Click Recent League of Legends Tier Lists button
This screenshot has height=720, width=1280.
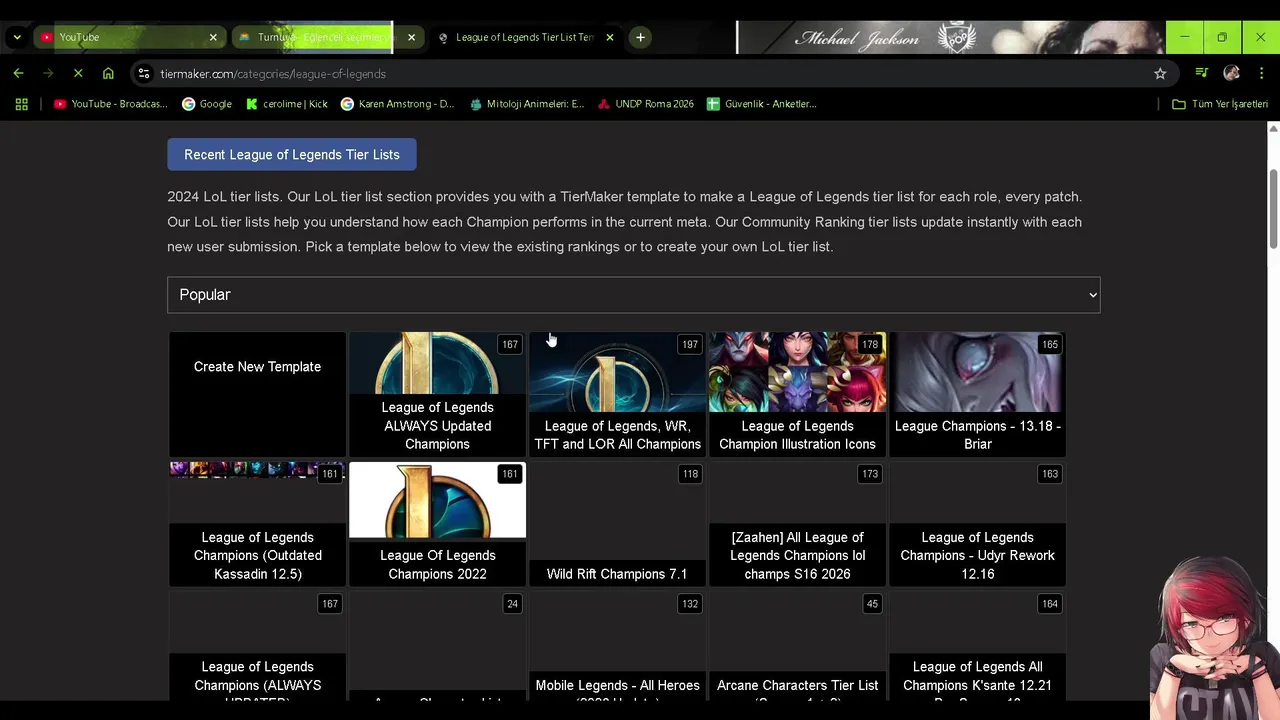coord(292,155)
